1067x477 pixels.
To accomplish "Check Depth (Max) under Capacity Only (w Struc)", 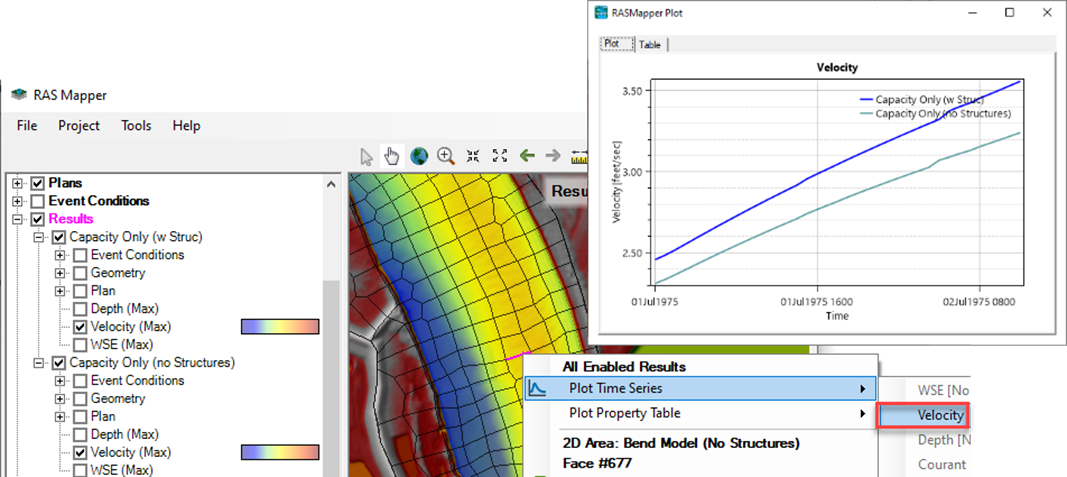I will point(80,309).
